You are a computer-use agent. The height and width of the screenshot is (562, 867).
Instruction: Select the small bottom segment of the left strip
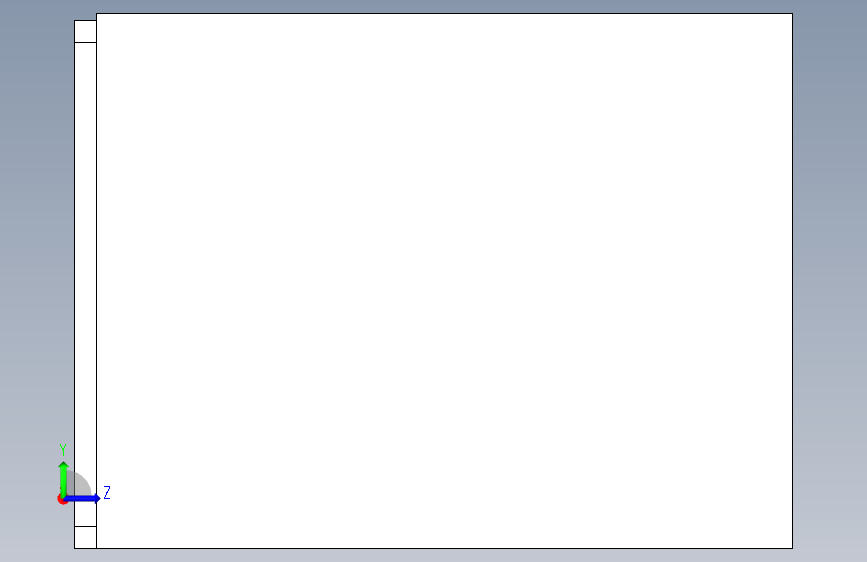85,537
